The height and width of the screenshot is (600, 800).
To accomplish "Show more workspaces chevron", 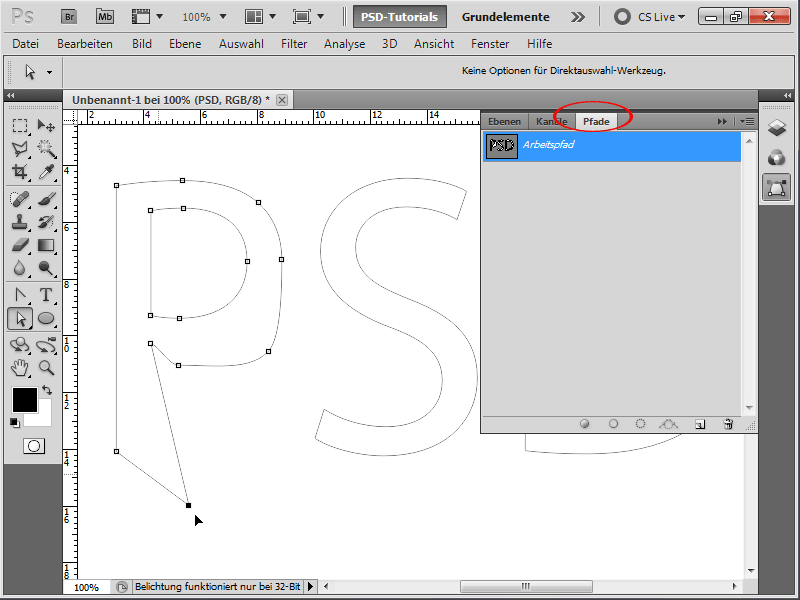I will click(578, 17).
